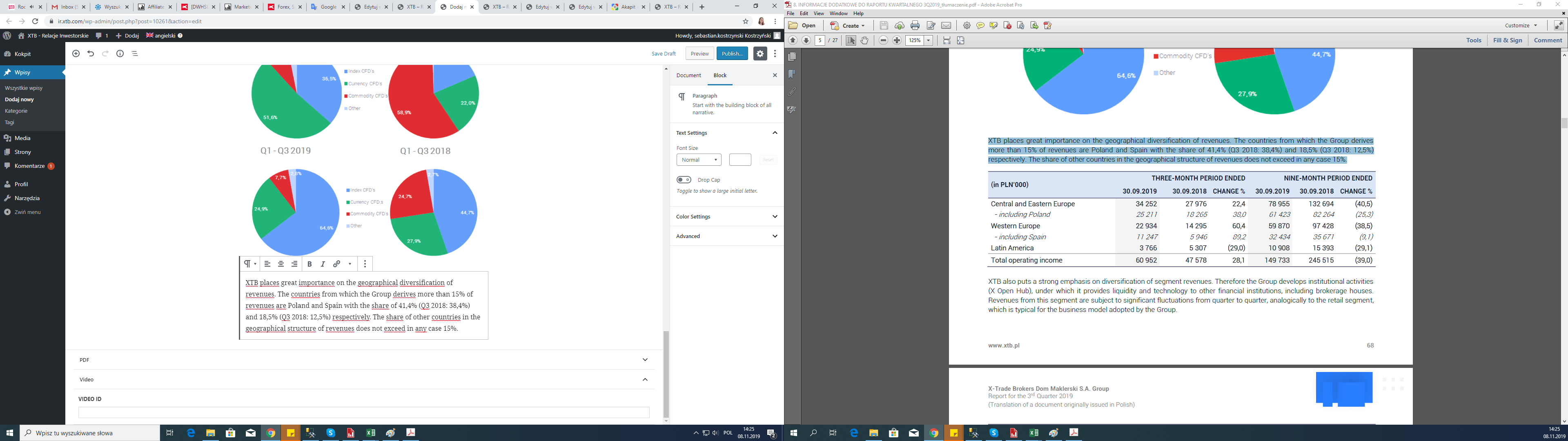The height and width of the screenshot is (441, 1568).
Task: Expand the PDF meta box
Action: (x=363, y=360)
